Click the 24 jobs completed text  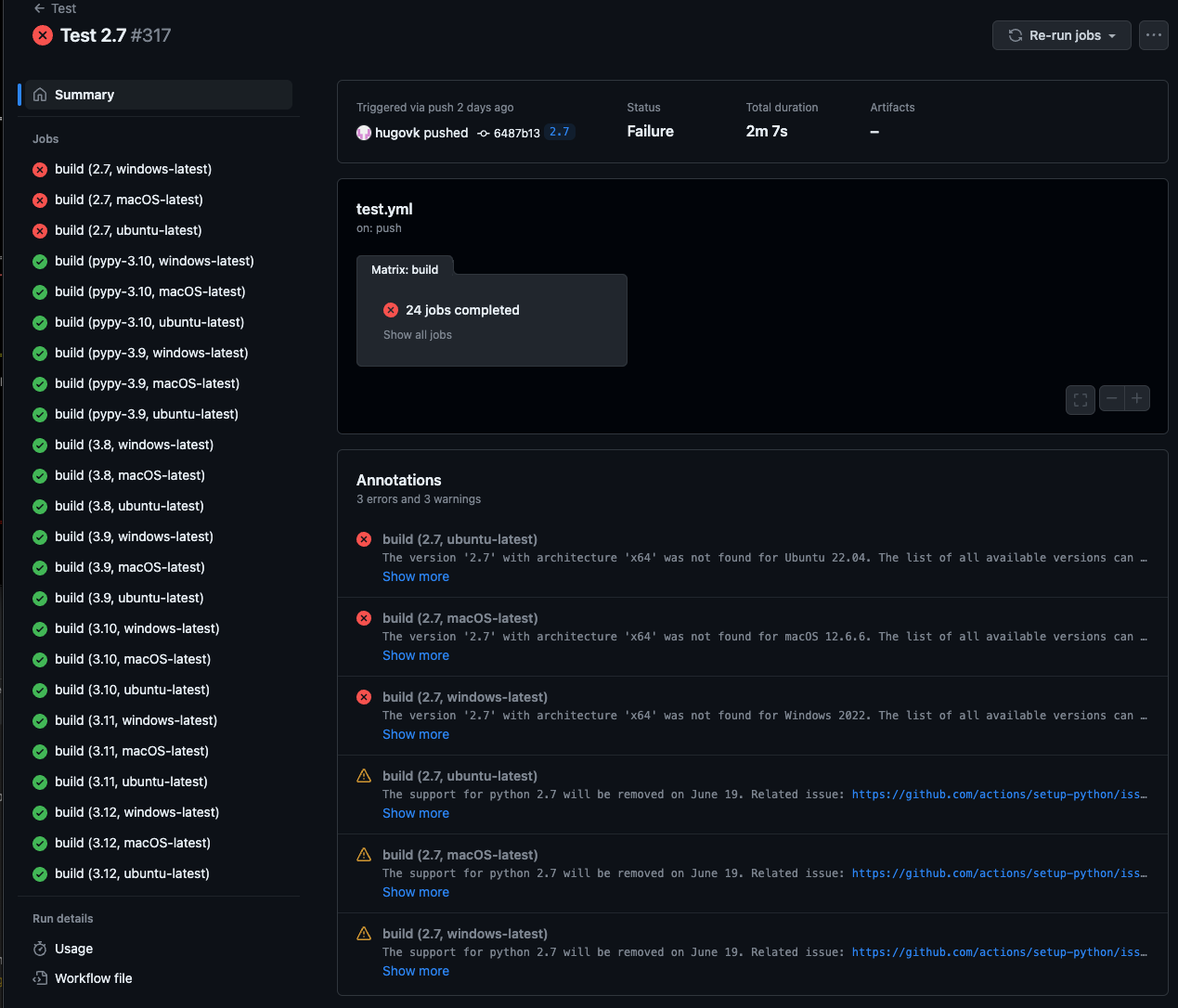click(462, 310)
